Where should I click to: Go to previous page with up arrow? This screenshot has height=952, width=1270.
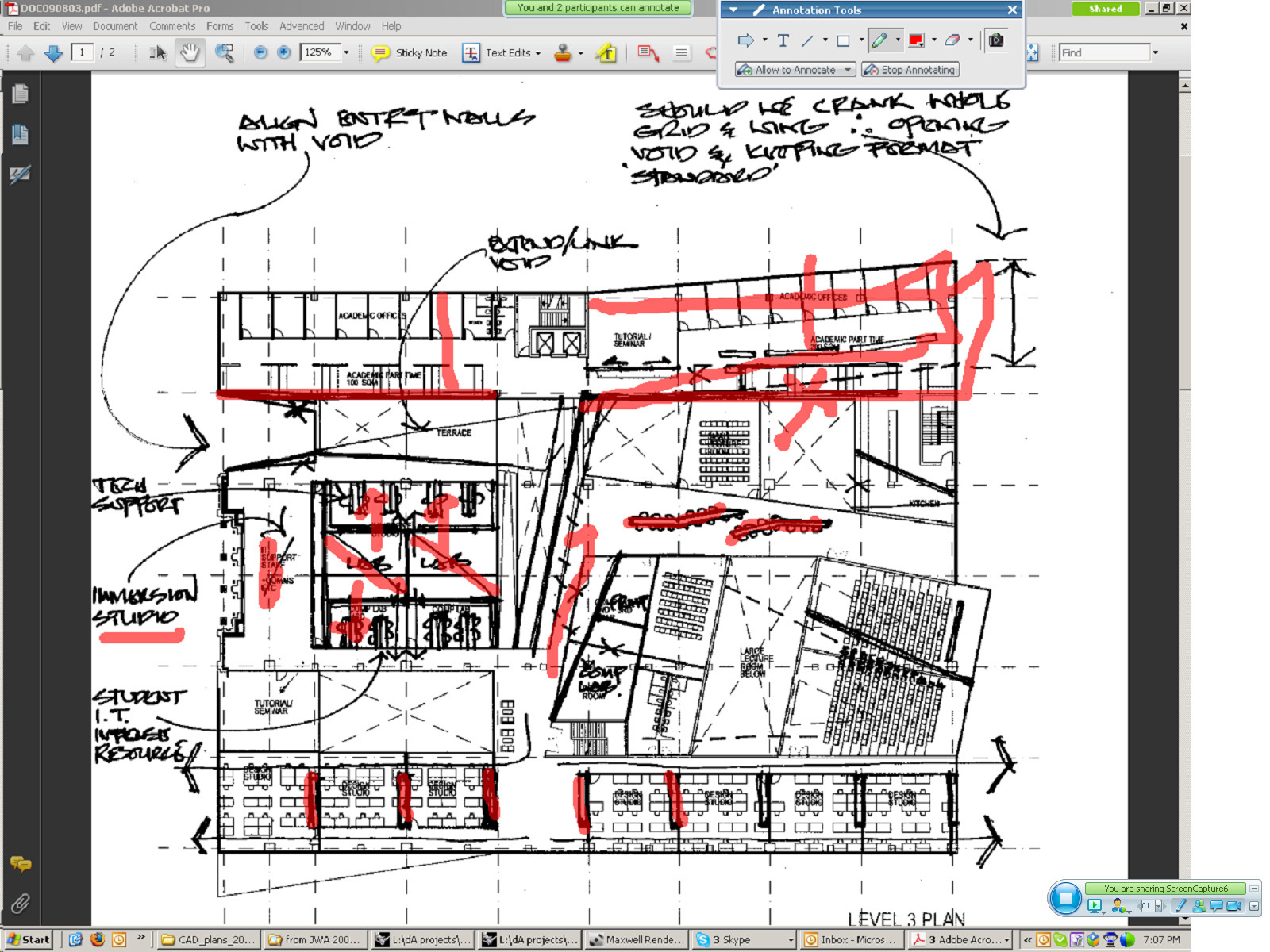25,53
